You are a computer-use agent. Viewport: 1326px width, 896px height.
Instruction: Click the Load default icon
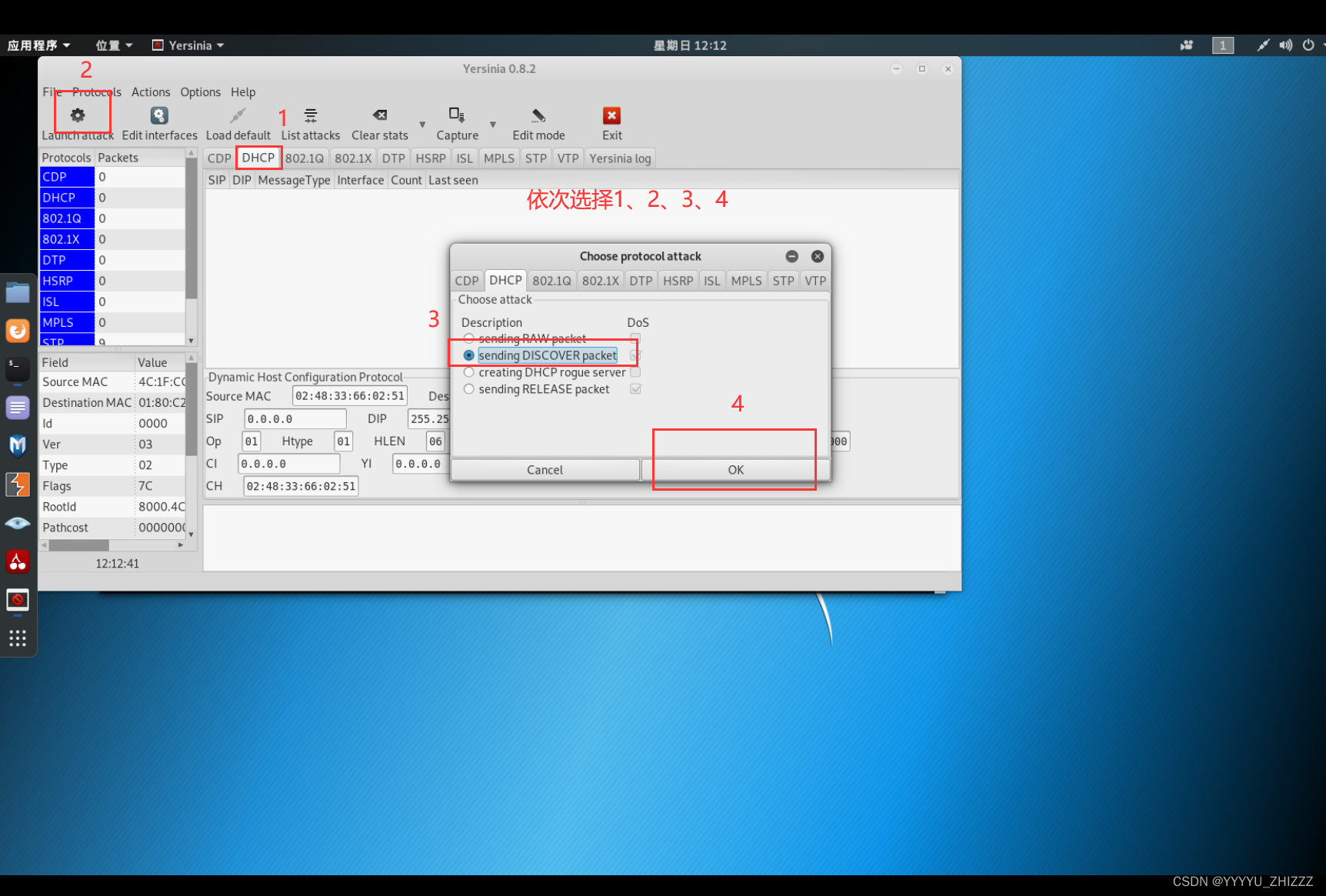click(238, 115)
